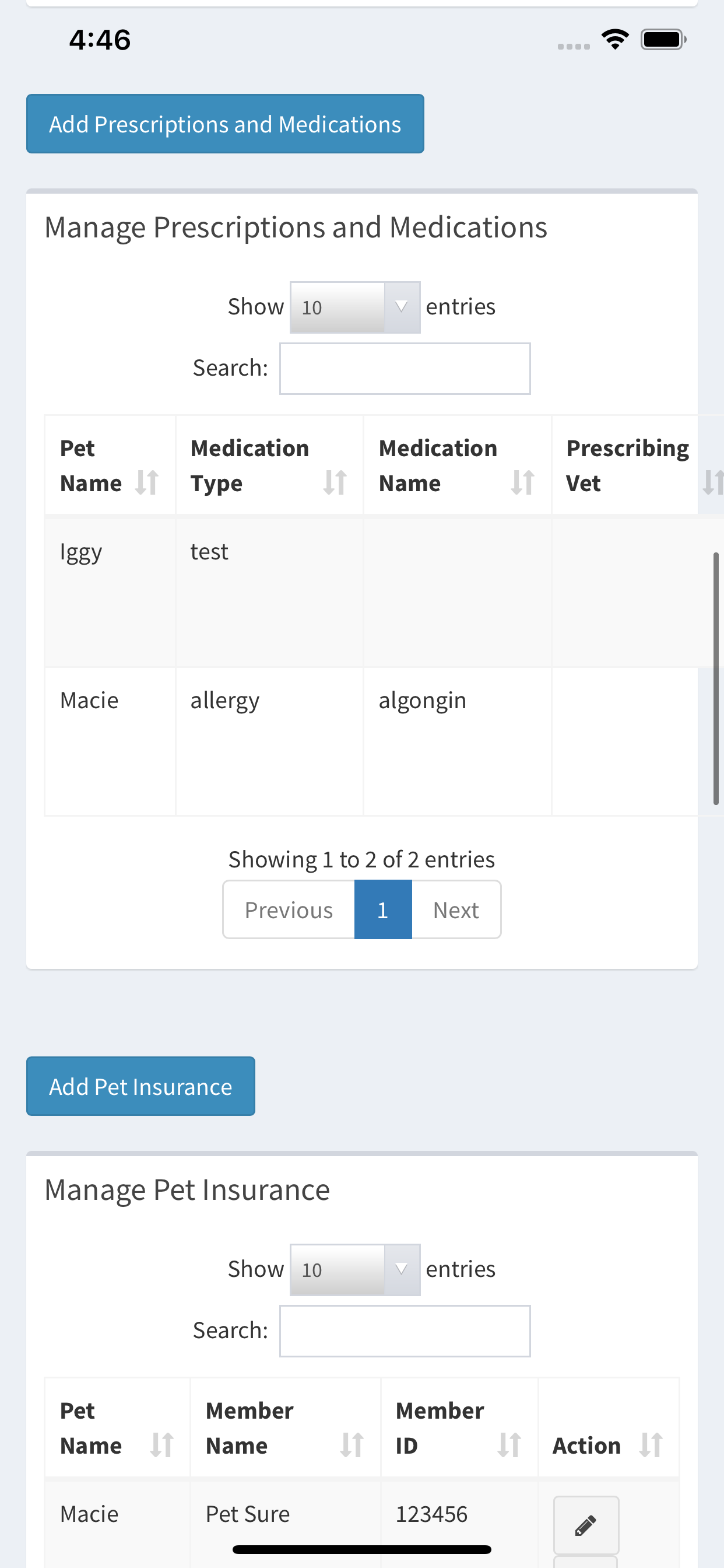Select page 1 in medications pagination

coord(382,909)
